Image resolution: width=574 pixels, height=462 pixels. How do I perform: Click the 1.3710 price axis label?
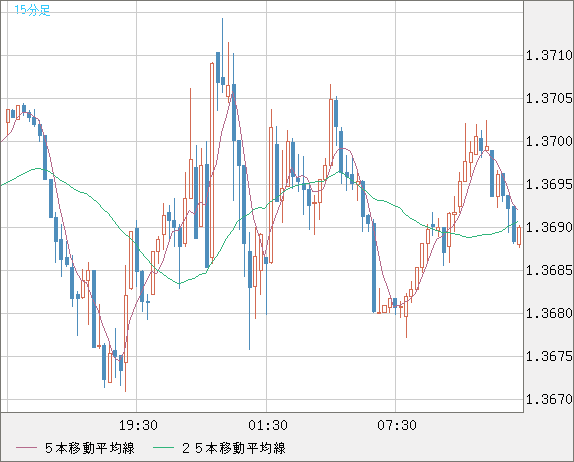pyautogui.click(x=549, y=56)
